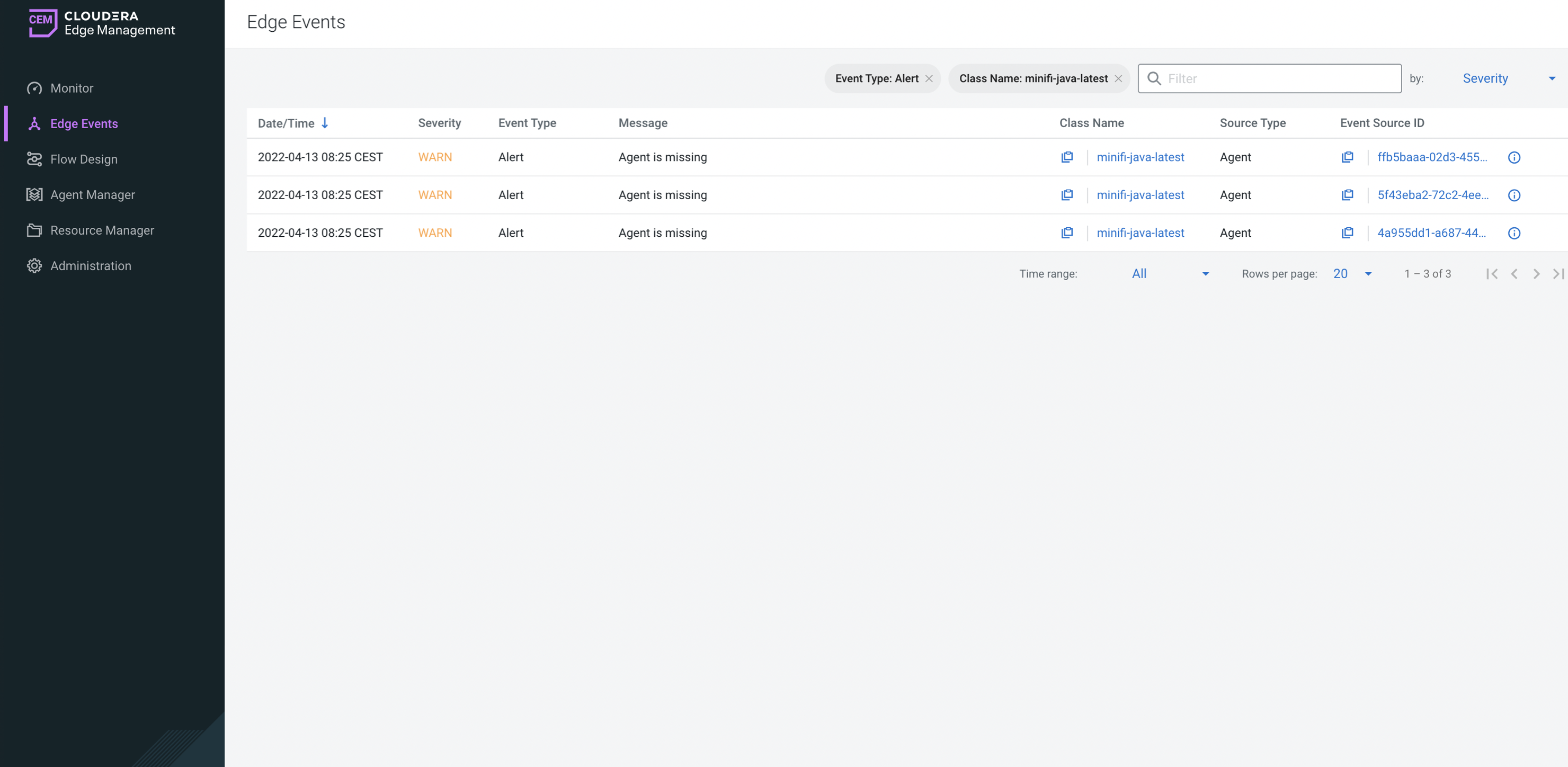Open info icon for 5f43eba2 event
Image resolution: width=1568 pixels, height=767 pixels.
click(1514, 195)
